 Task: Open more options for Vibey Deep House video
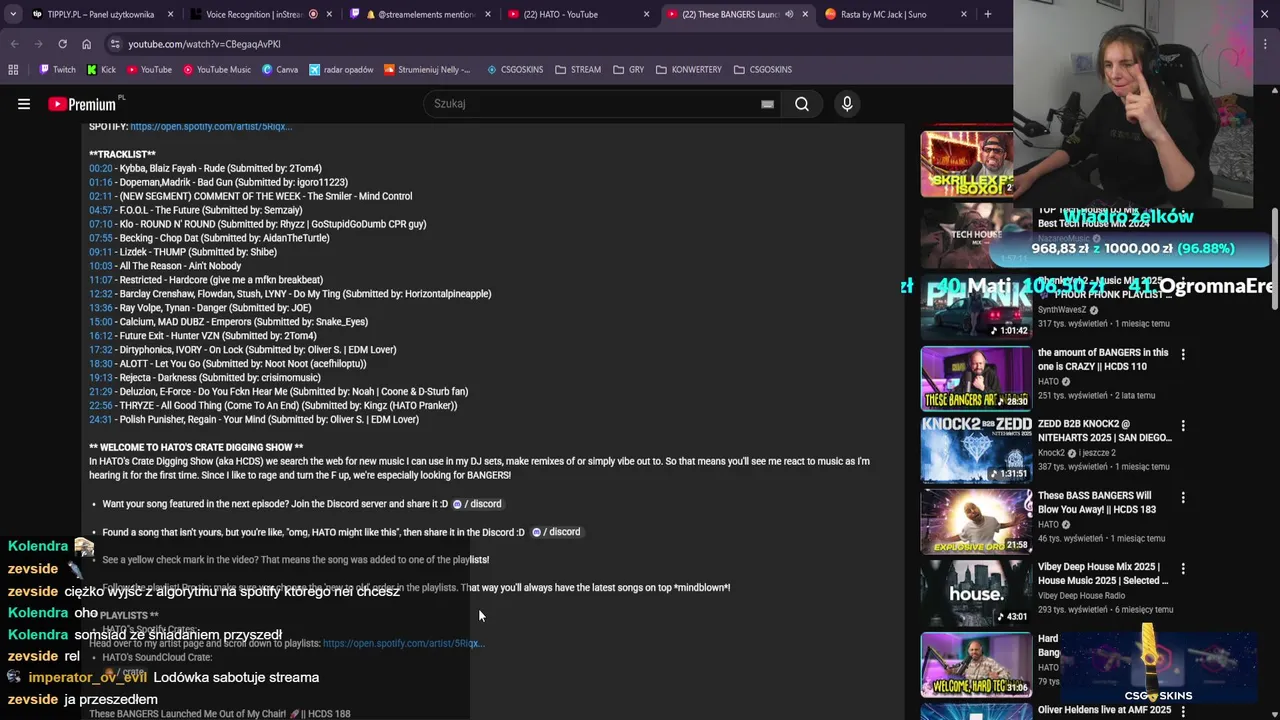[x=1183, y=568]
